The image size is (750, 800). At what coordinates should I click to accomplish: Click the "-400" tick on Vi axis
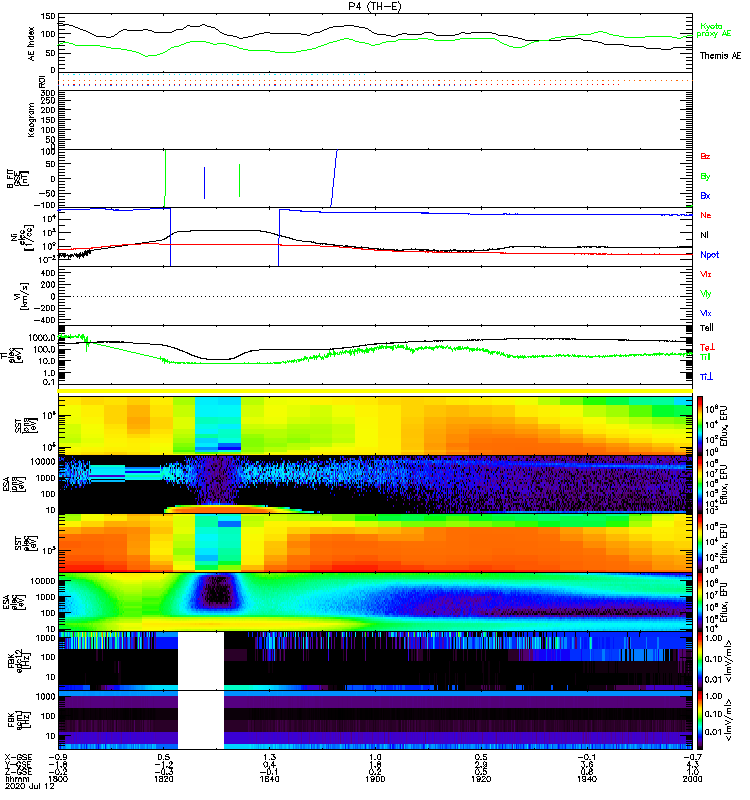click(45, 320)
